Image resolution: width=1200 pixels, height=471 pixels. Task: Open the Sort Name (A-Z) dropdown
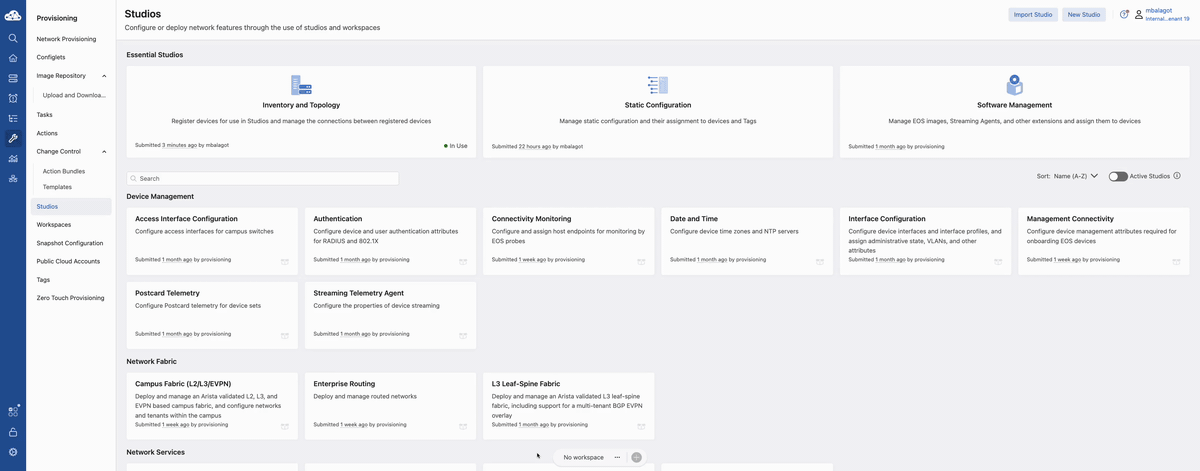1068,176
